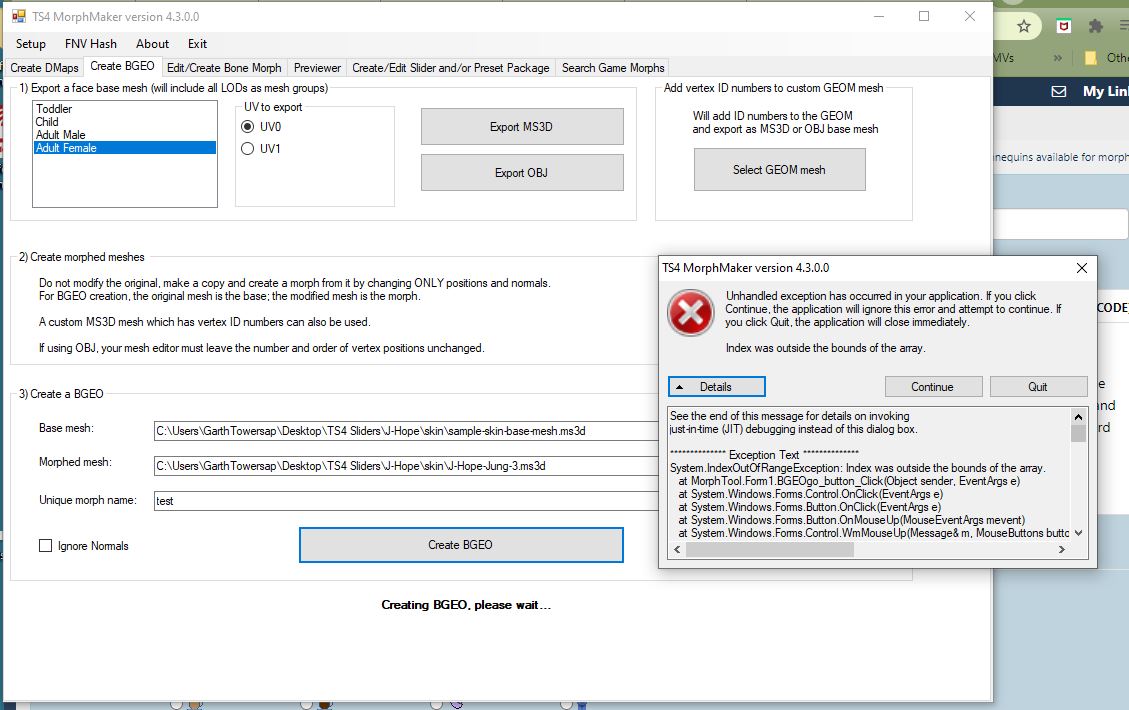1129x710 pixels.
Task: Switch to the Previewer tab
Action: click(316, 67)
